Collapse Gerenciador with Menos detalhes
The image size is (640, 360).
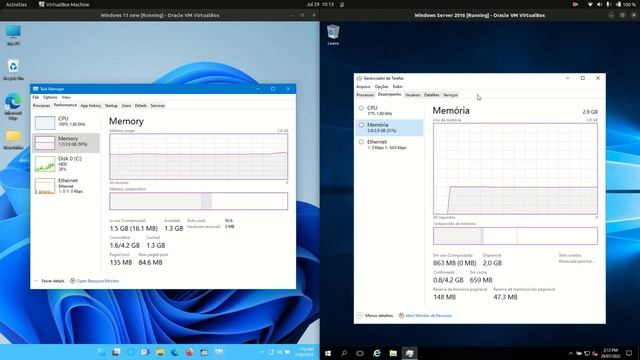click(x=376, y=316)
